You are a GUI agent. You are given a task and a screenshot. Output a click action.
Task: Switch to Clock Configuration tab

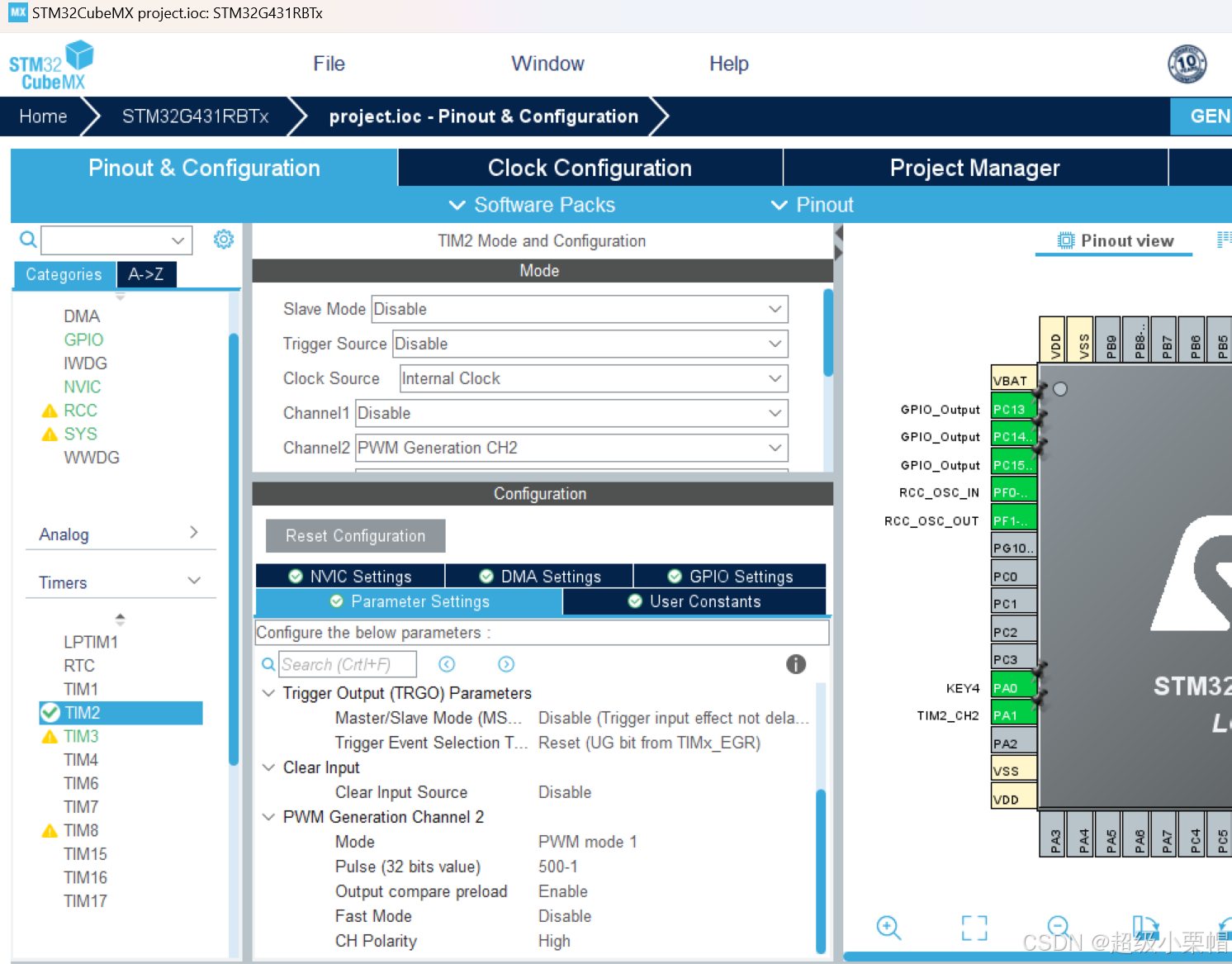click(x=590, y=168)
